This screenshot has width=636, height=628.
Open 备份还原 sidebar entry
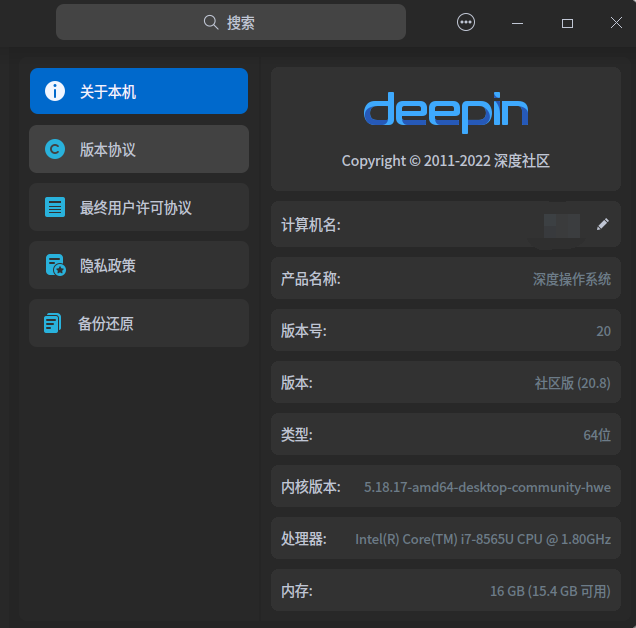[139, 323]
